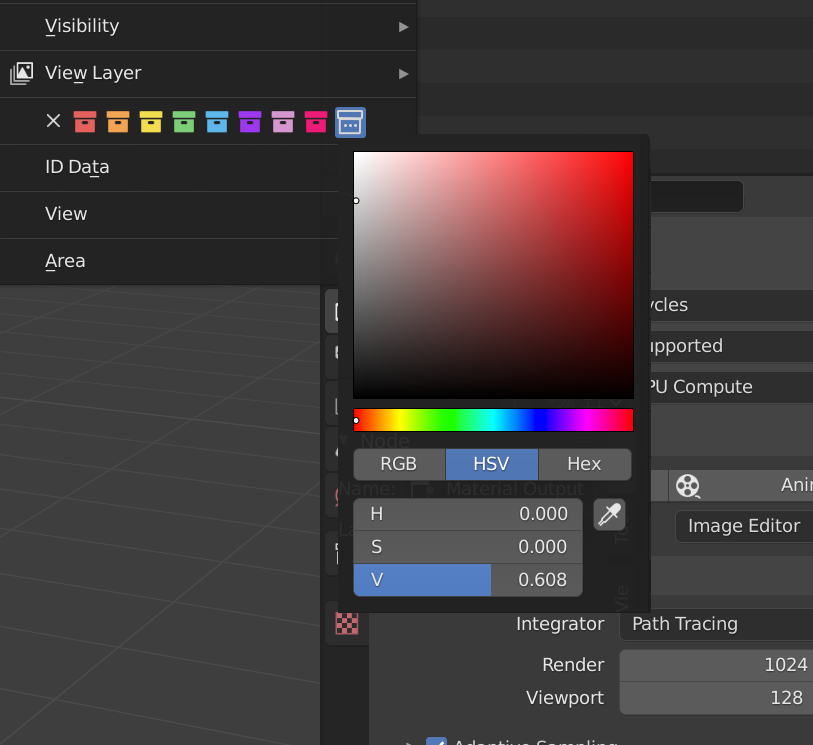Click the S saturation value field
The image size is (813, 745).
(x=468, y=547)
